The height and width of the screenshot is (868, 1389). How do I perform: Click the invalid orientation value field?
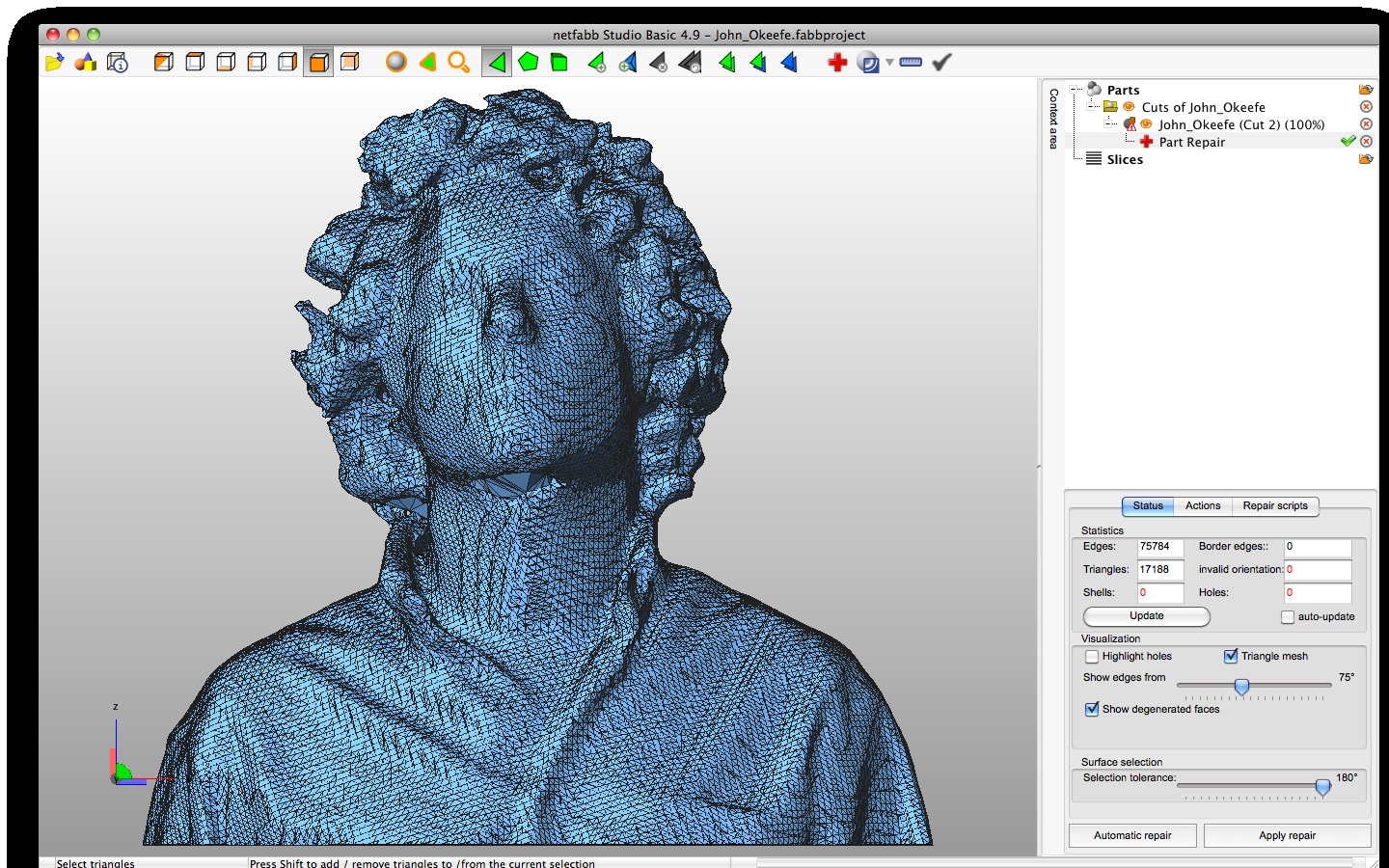1318,571
